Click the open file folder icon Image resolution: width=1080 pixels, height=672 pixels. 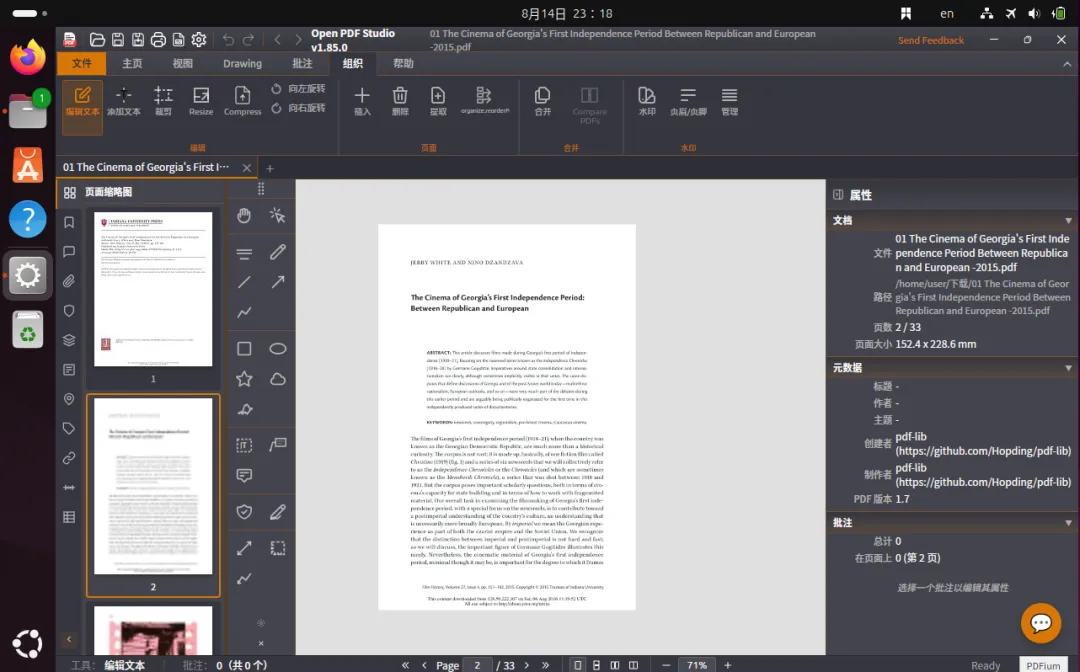[x=97, y=40]
